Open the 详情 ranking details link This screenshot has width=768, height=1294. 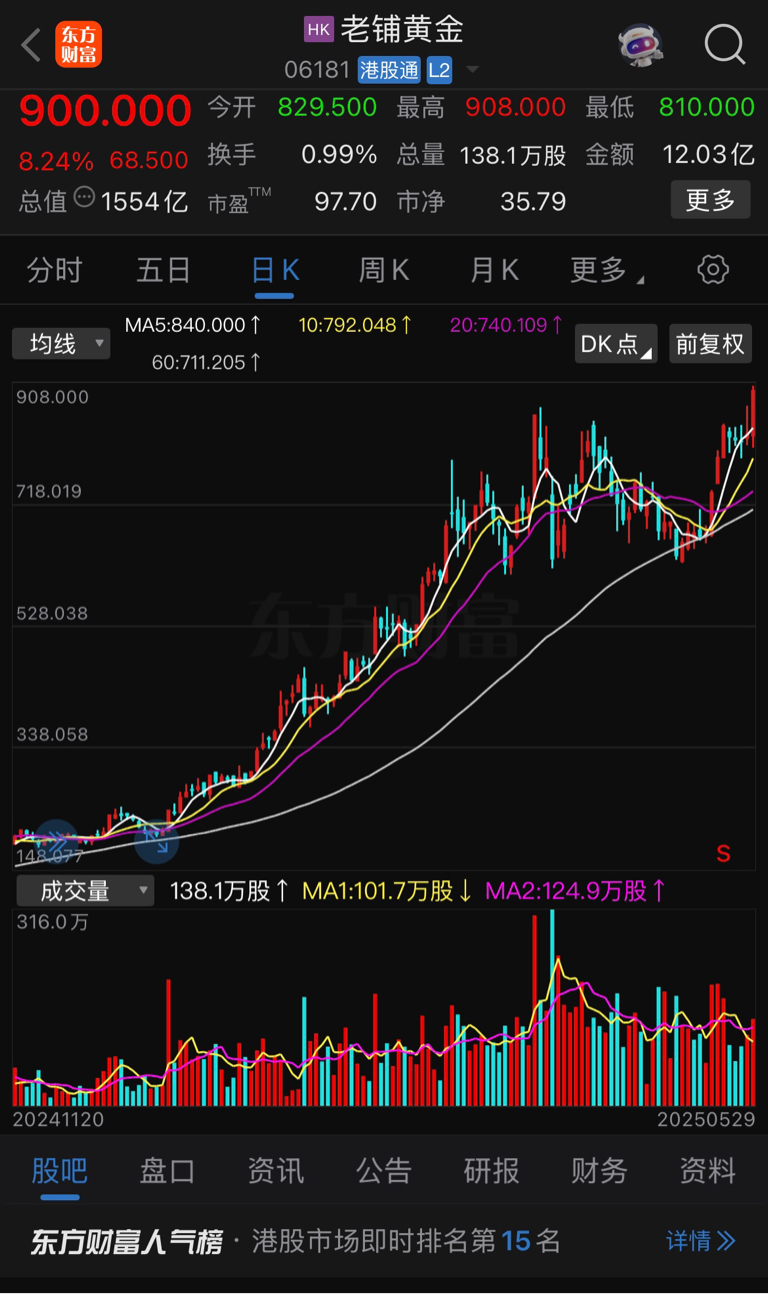tap(701, 1241)
